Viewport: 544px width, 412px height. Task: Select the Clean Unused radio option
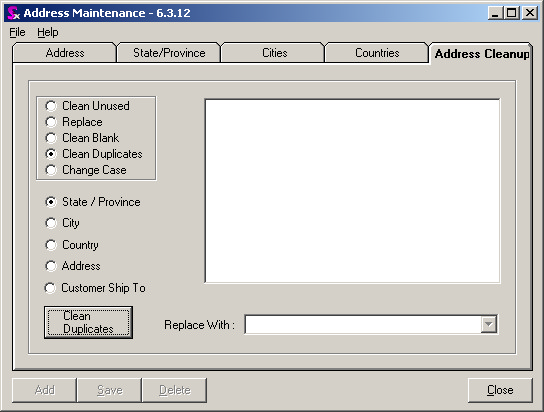coord(87,106)
